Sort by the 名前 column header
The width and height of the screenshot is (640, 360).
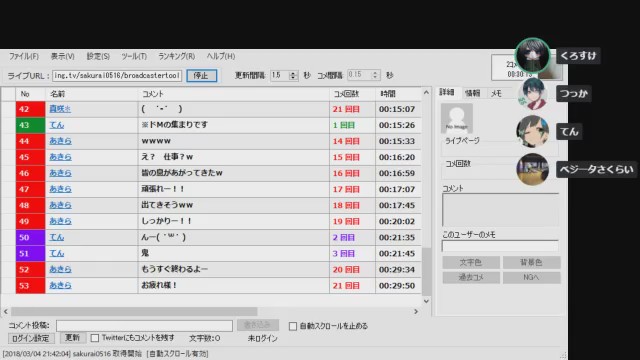click(x=58, y=94)
